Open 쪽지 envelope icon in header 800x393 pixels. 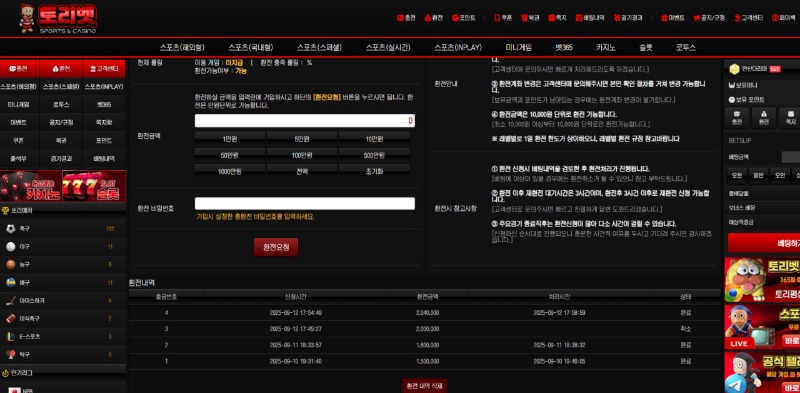[551, 17]
